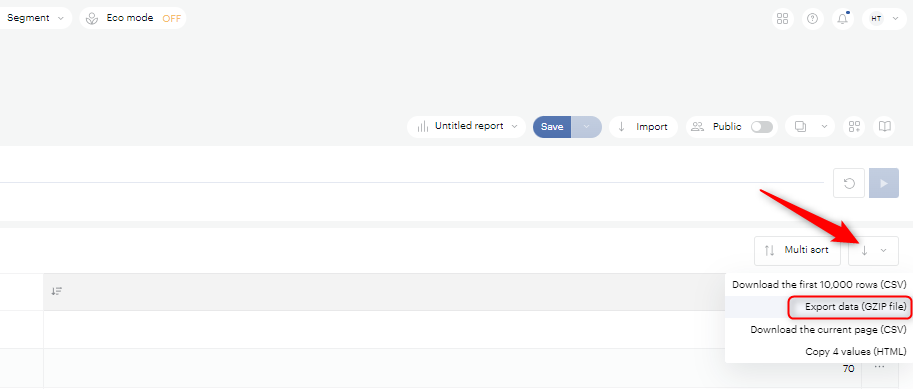Click the Multi sort button
The height and width of the screenshot is (389, 913).
point(798,250)
